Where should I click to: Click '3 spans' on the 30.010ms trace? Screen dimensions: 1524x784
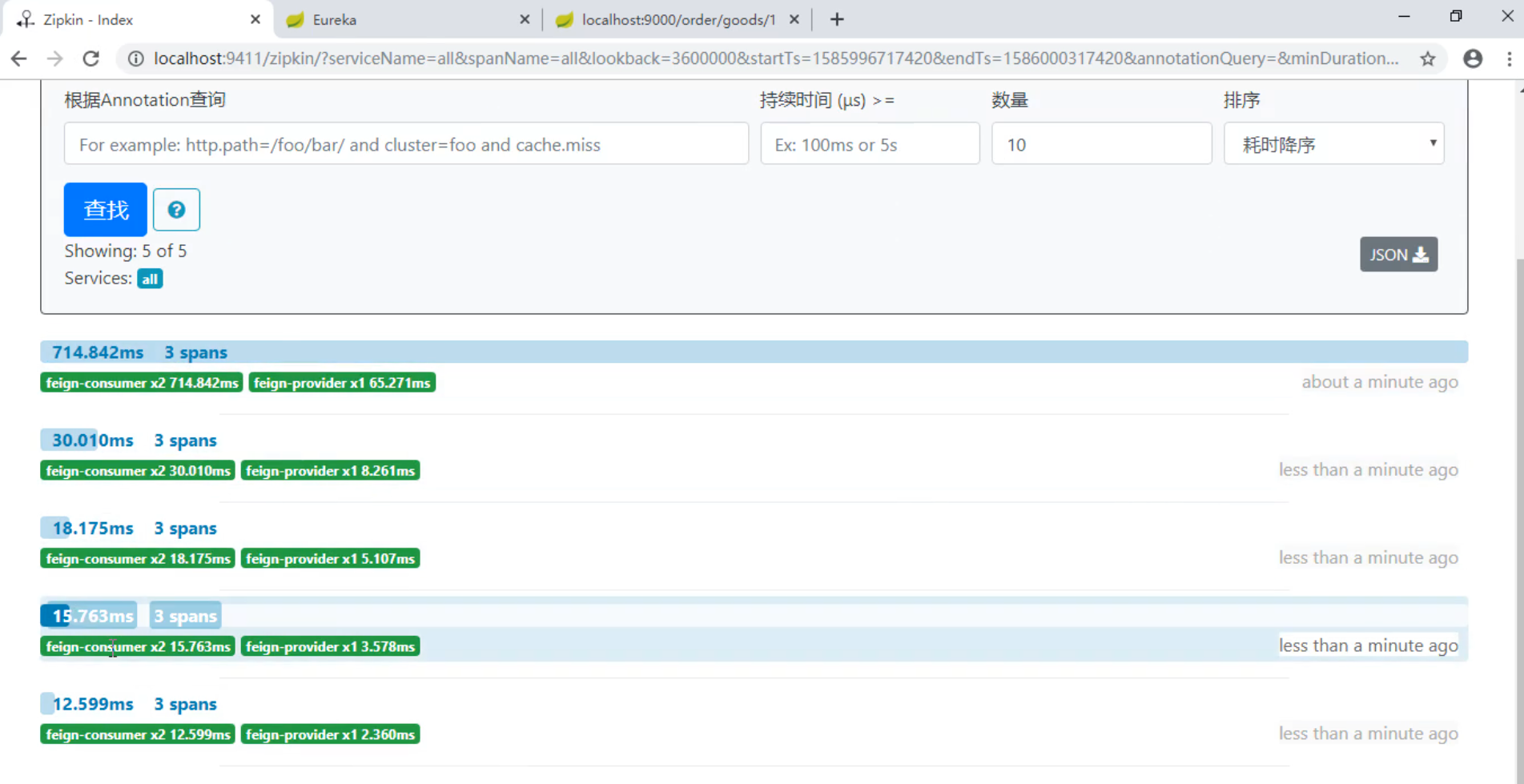point(185,440)
